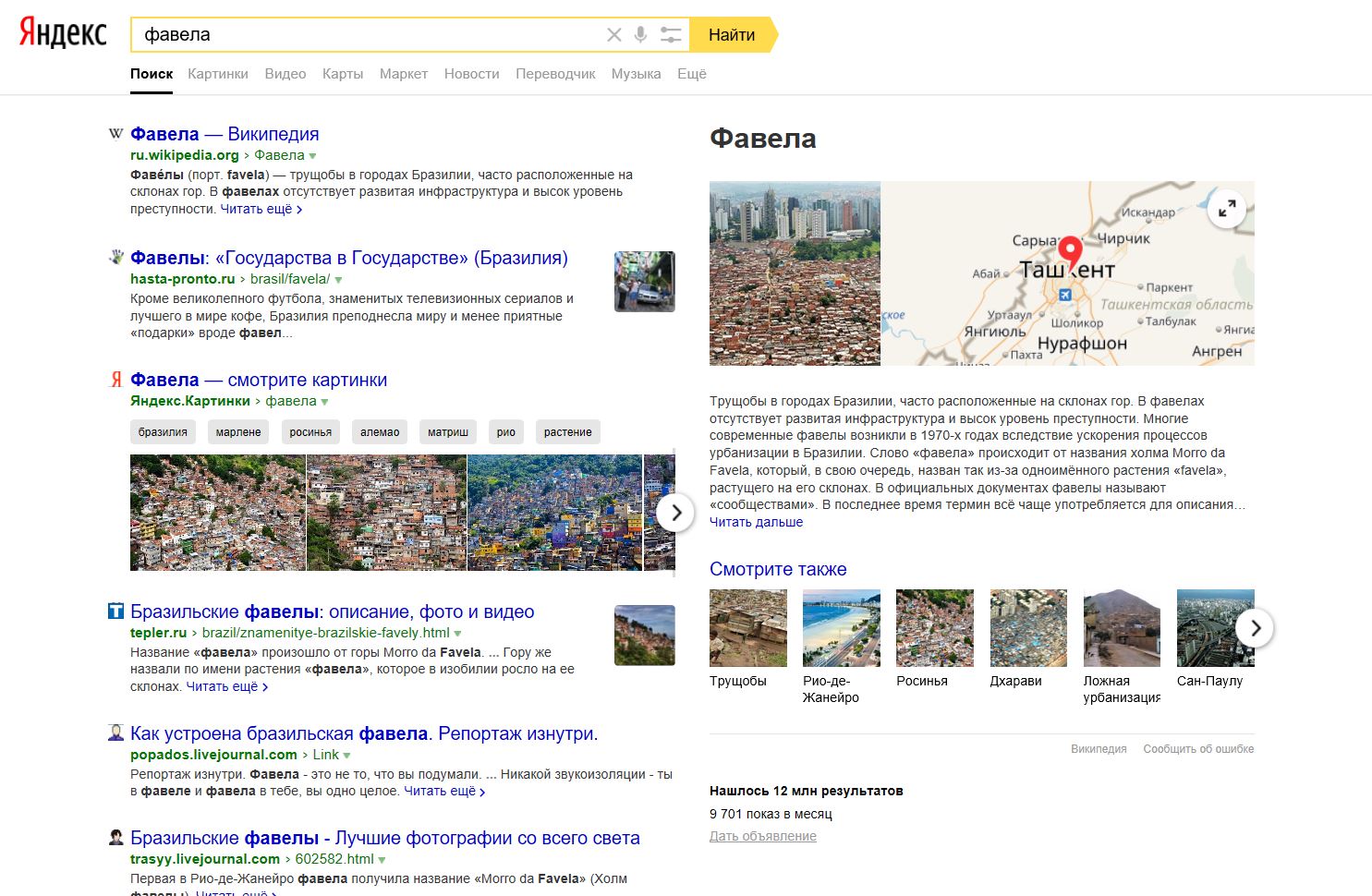Open the dropdown arrow next to hasta-pronto.ru result

click(x=338, y=280)
